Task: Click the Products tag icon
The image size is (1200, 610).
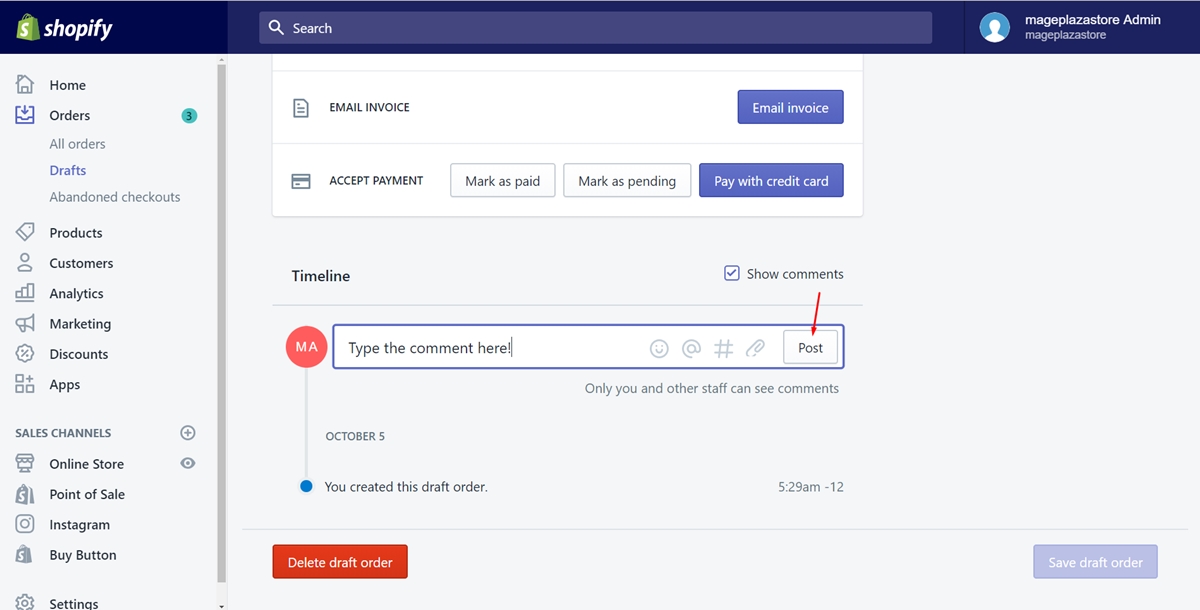Action: 25,232
